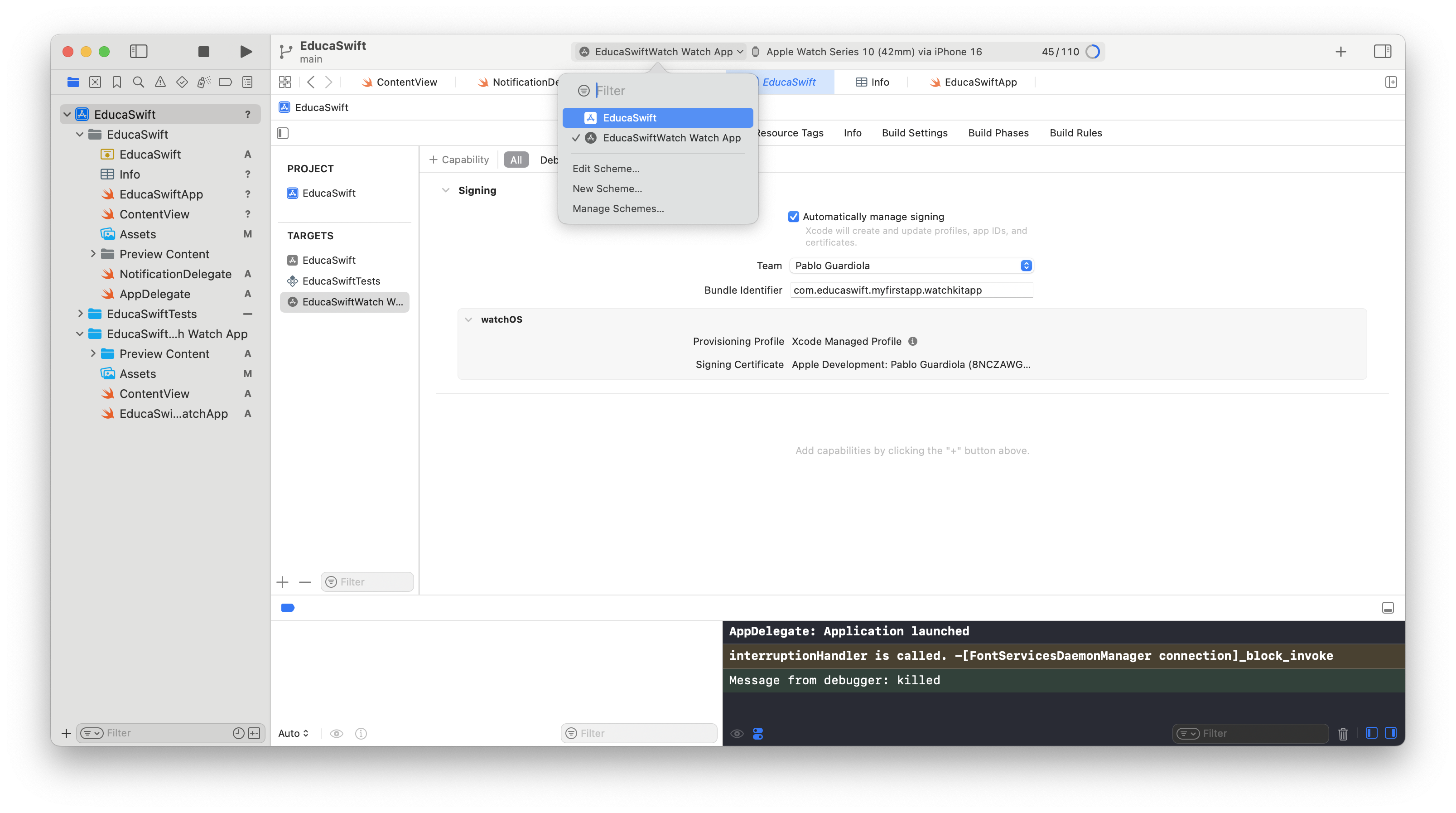Viewport: 1456px width, 813px height.
Task: Toggle the inspector panel on the right
Action: point(1383,52)
